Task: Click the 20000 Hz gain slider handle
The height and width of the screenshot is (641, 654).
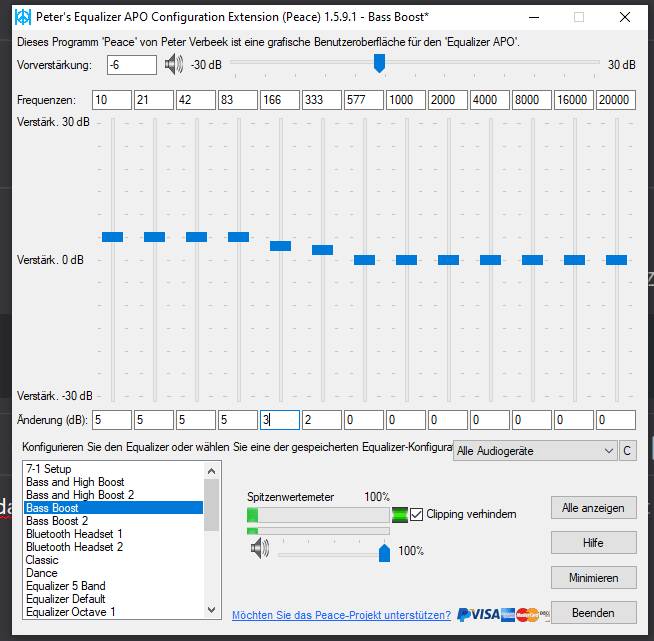Action: (x=616, y=260)
